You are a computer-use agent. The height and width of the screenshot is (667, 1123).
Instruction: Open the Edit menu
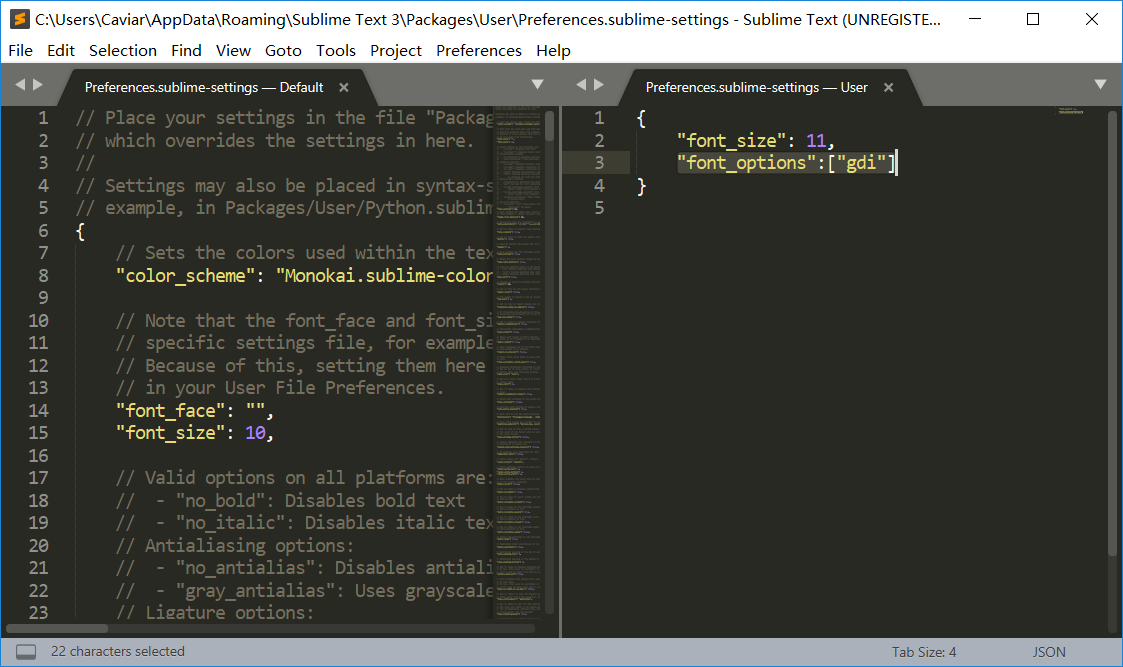(61, 51)
